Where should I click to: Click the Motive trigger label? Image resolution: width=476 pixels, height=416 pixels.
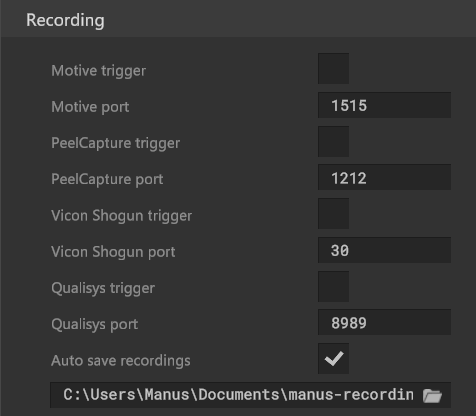(98, 71)
